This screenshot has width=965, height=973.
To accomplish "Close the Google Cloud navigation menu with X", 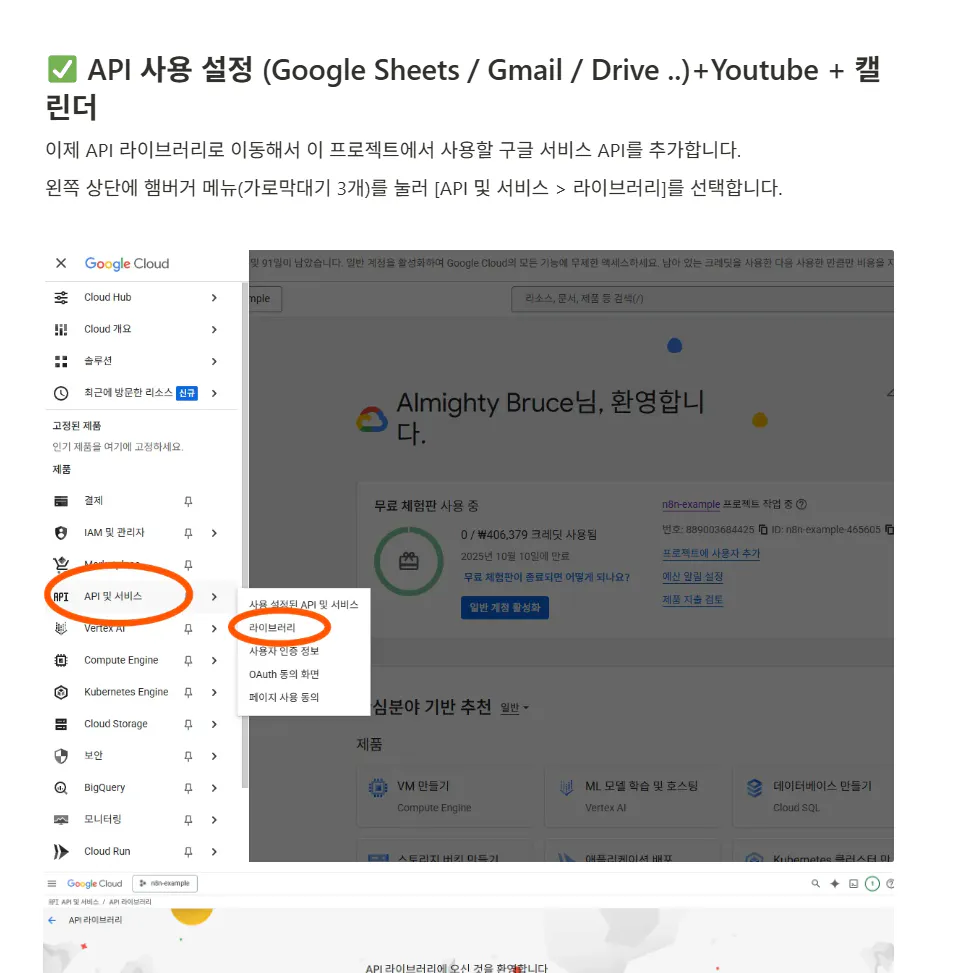I will (61, 263).
